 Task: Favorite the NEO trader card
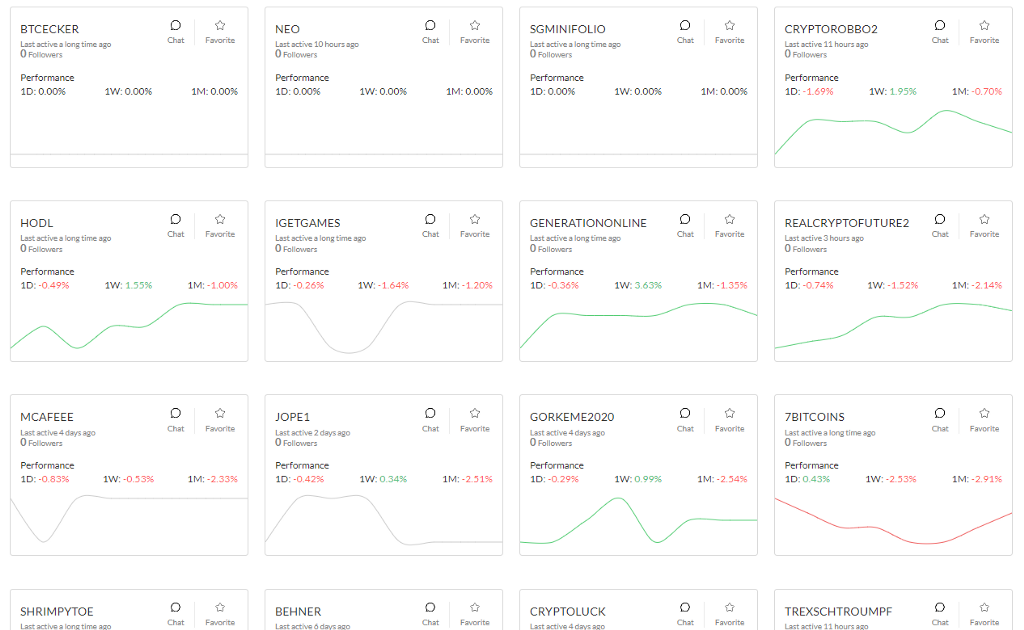pos(475,31)
